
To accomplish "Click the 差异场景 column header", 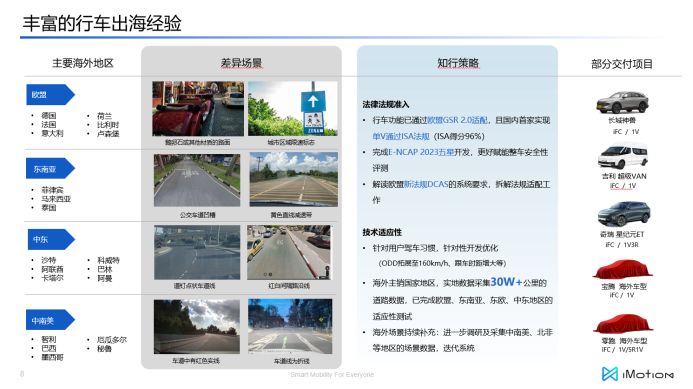I will pyautogui.click(x=241, y=63).
